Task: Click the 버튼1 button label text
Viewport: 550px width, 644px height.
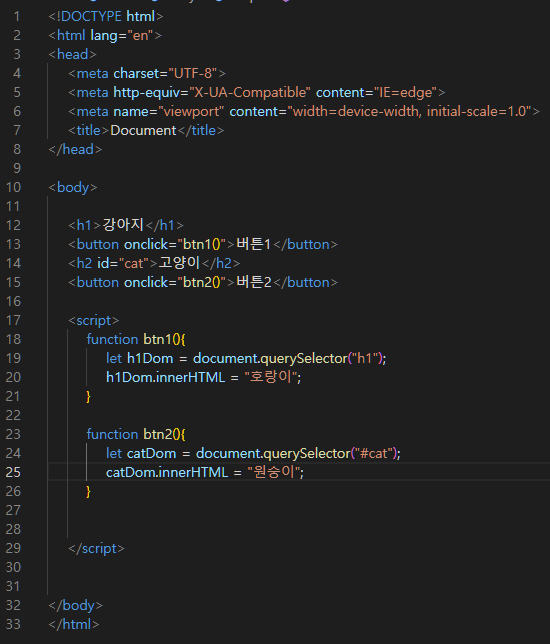Action: click(x=253, y=244)
